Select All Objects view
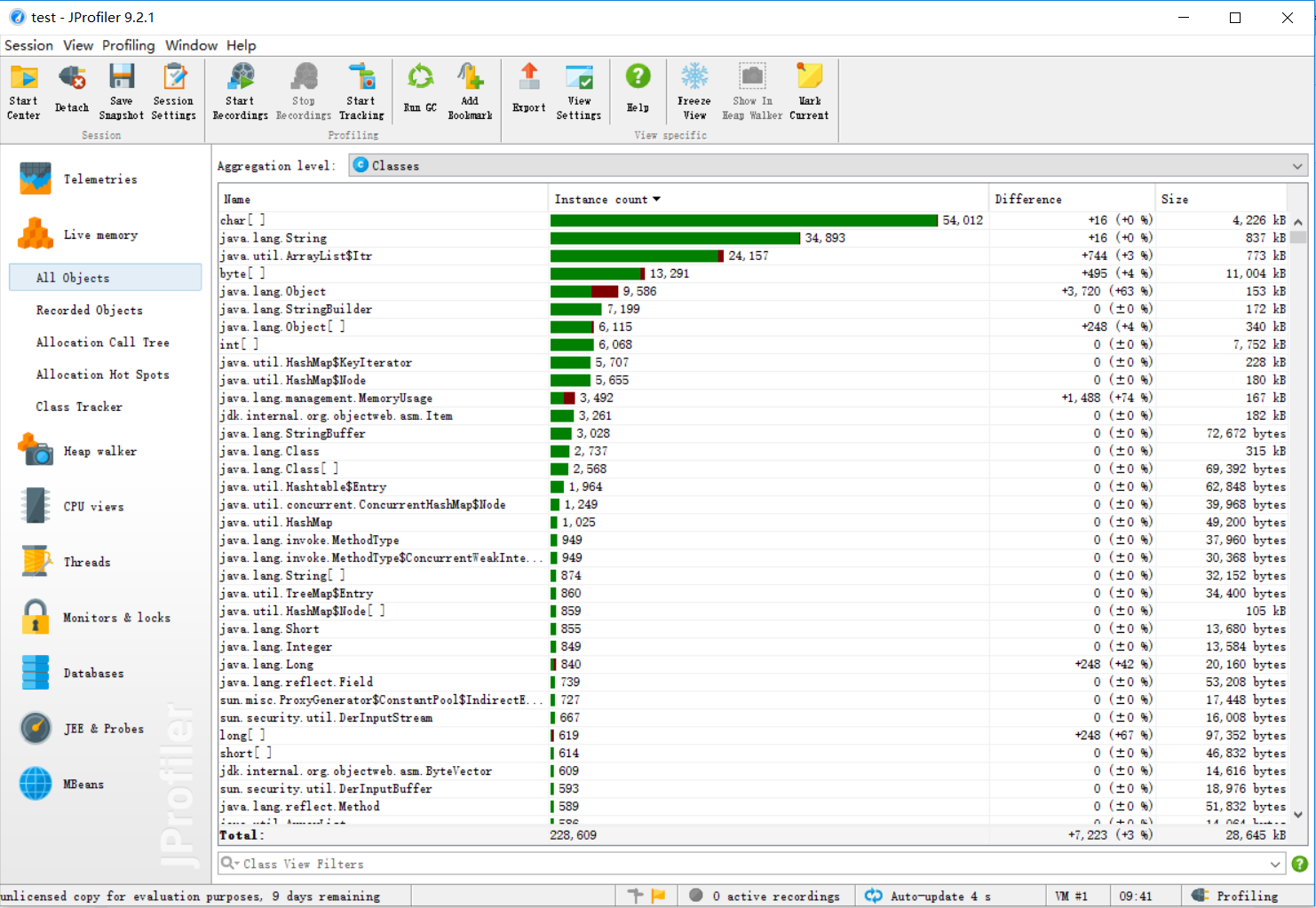This screenshot has height=908, width=1316. (x=106, y=278)
